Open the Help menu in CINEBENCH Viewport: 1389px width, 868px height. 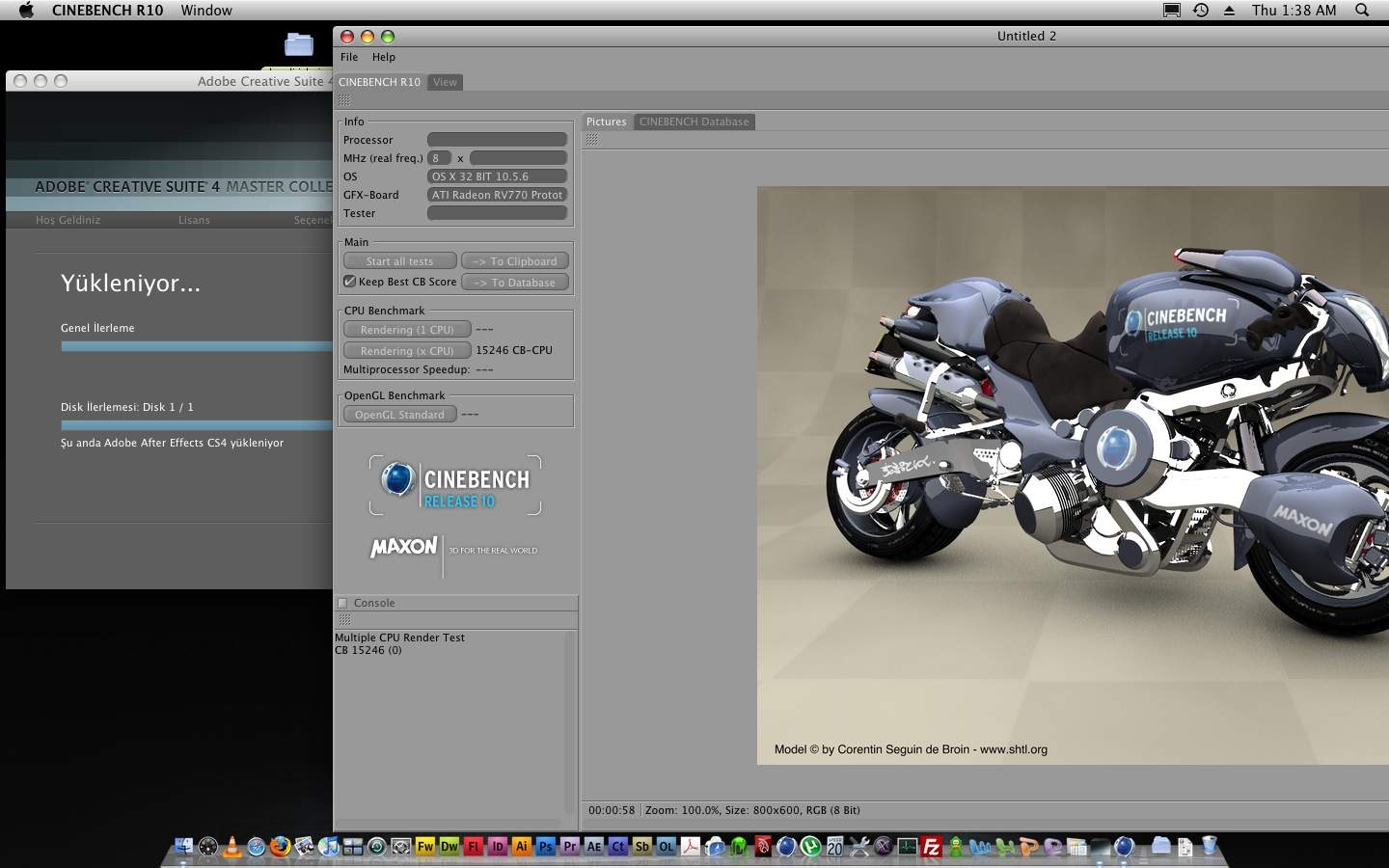pyautogui.click(x=384, y=57)
